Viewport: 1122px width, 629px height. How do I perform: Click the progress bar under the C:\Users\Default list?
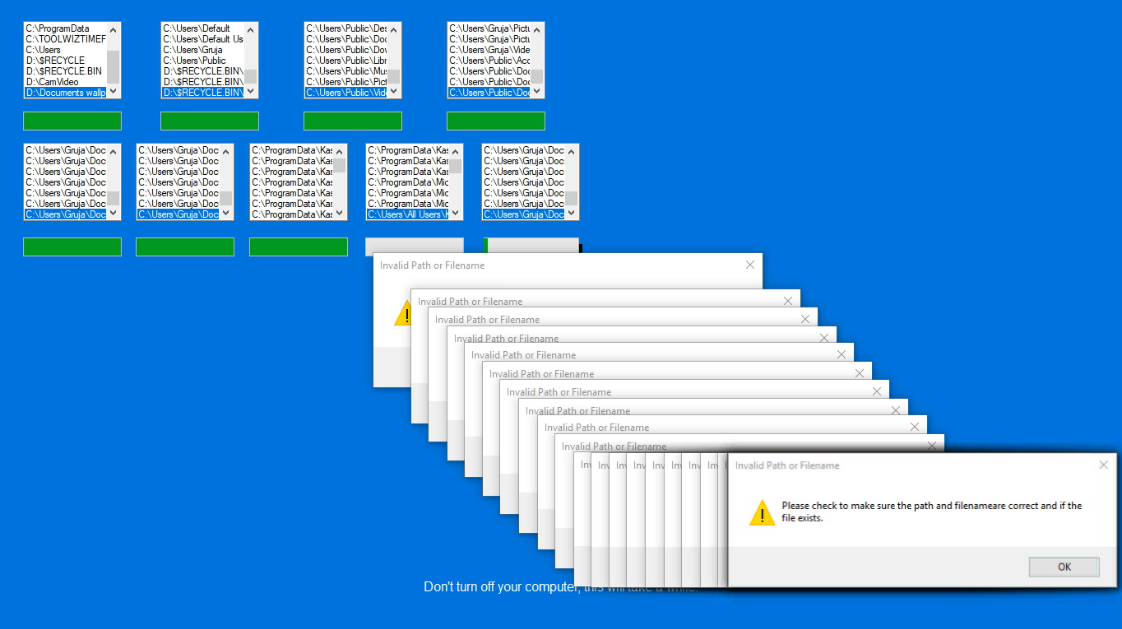click(x=210, y=121)
